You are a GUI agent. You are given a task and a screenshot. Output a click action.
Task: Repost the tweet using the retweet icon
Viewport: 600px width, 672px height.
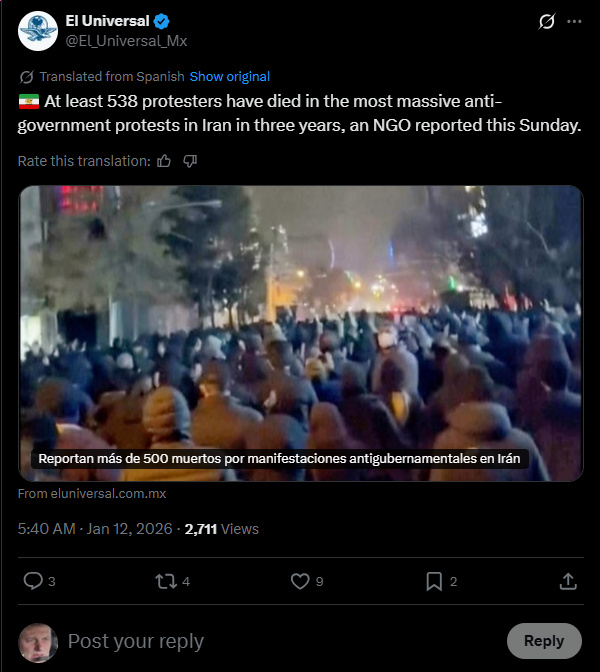point(166,582)
